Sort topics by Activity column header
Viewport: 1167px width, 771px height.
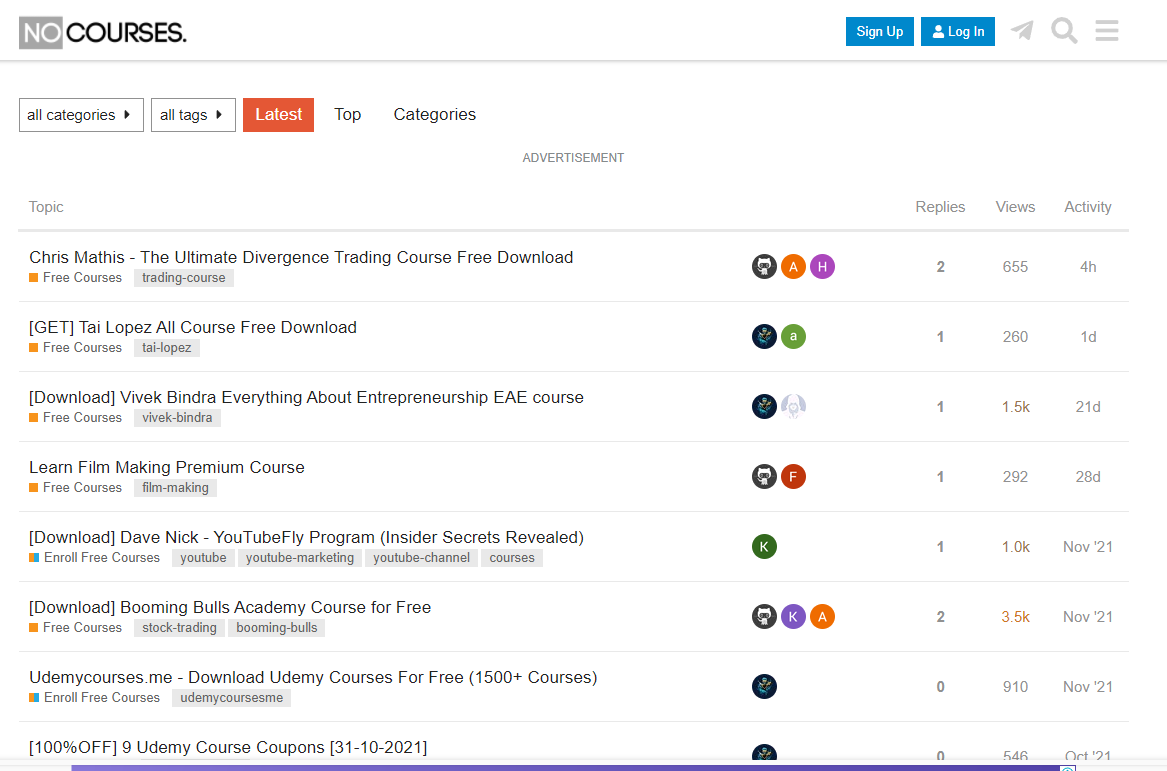(1087, 207)
